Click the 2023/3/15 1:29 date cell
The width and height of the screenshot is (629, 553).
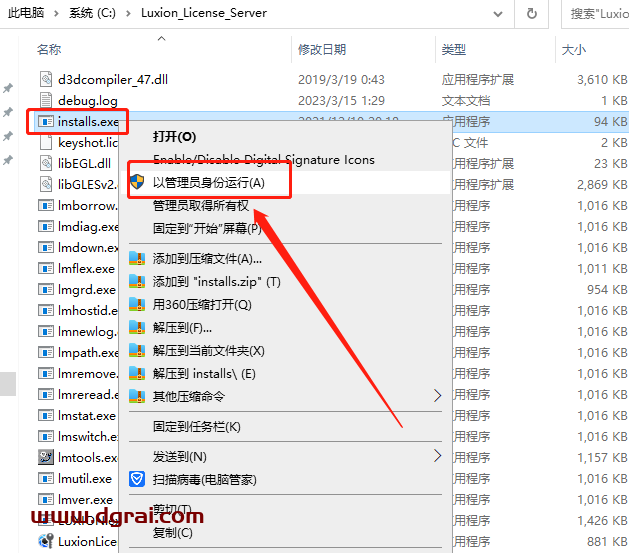[x=341, y=101]
